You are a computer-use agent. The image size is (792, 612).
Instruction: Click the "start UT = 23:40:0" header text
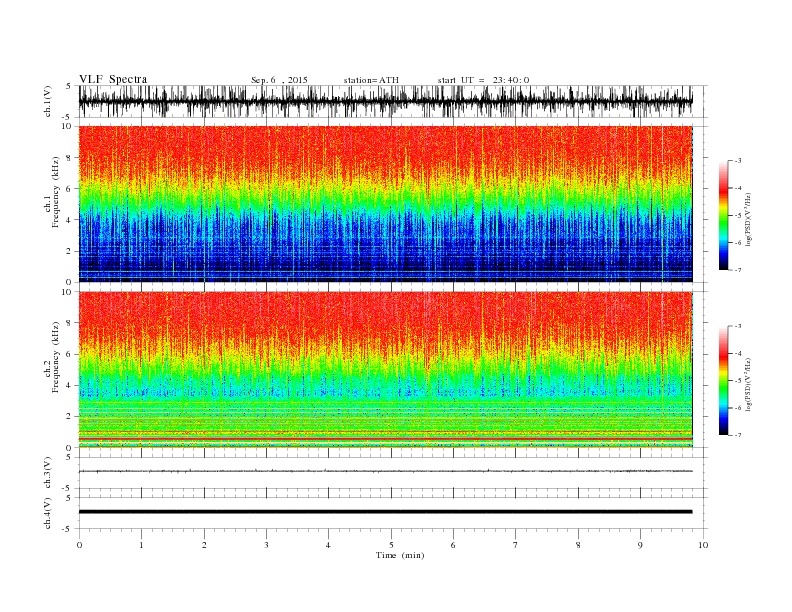tap(483, 80)
